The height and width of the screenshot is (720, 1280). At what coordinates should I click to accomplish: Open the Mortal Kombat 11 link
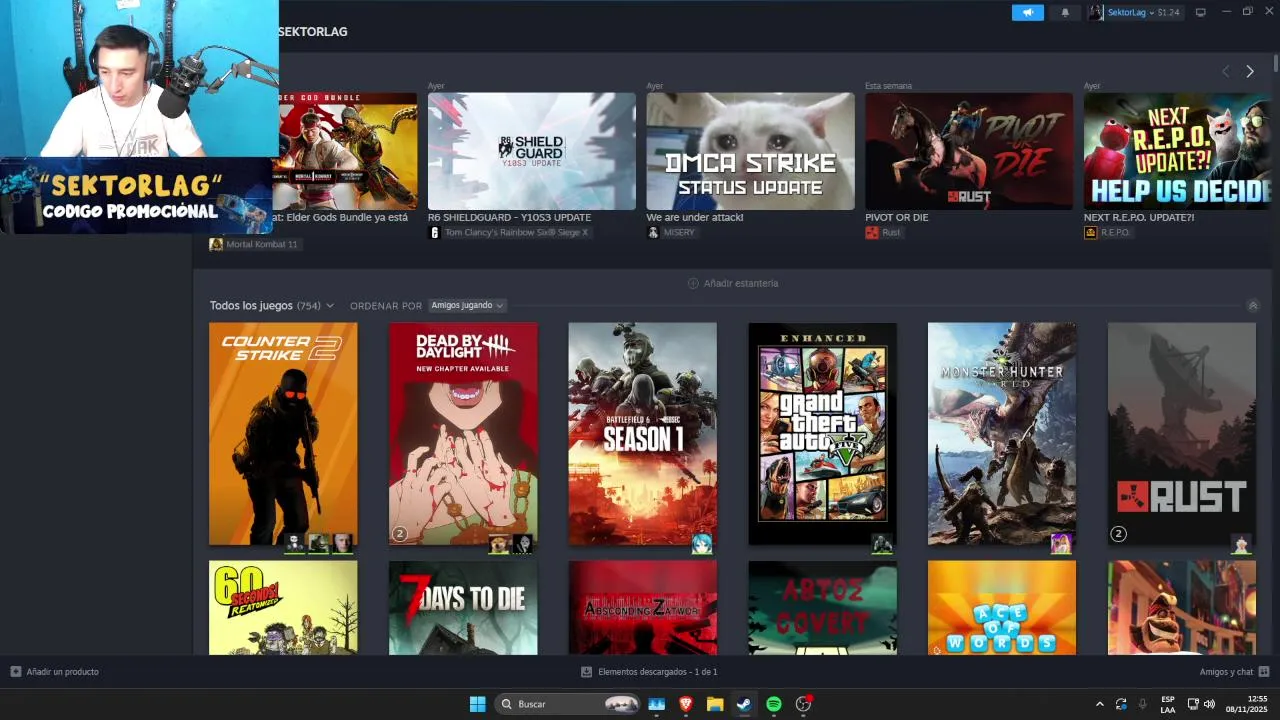point(262,244)
